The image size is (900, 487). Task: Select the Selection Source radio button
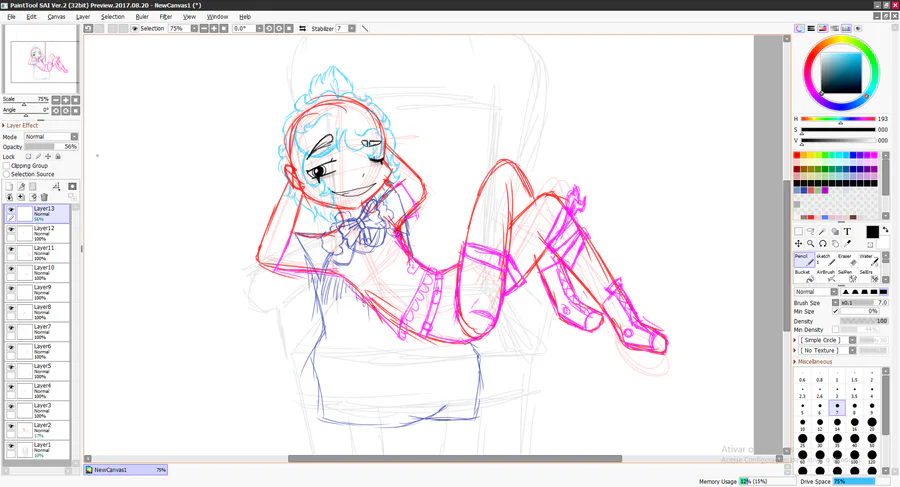tap(6, 174)
